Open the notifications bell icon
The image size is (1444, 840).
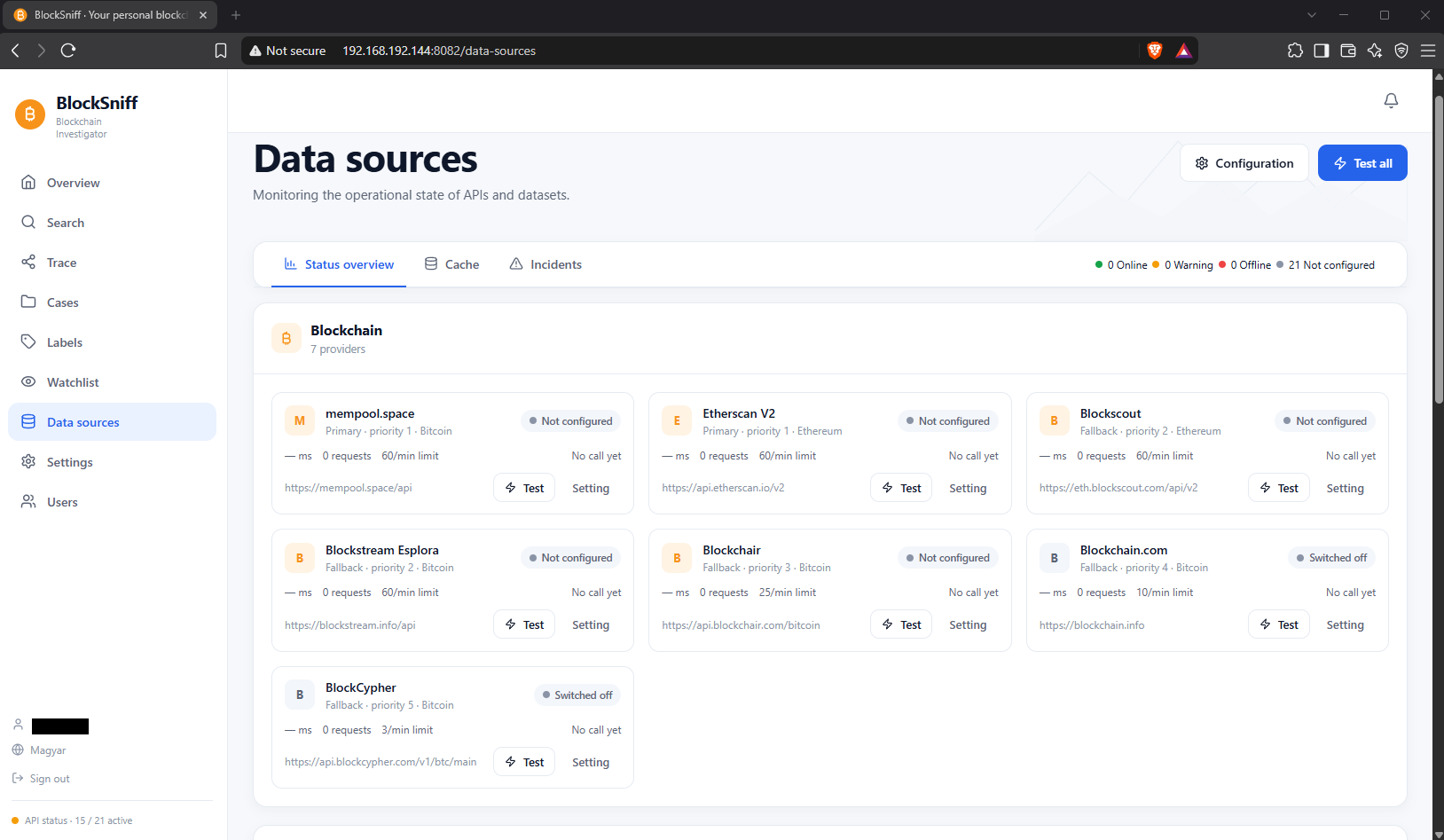click(x=1391, y=101)
